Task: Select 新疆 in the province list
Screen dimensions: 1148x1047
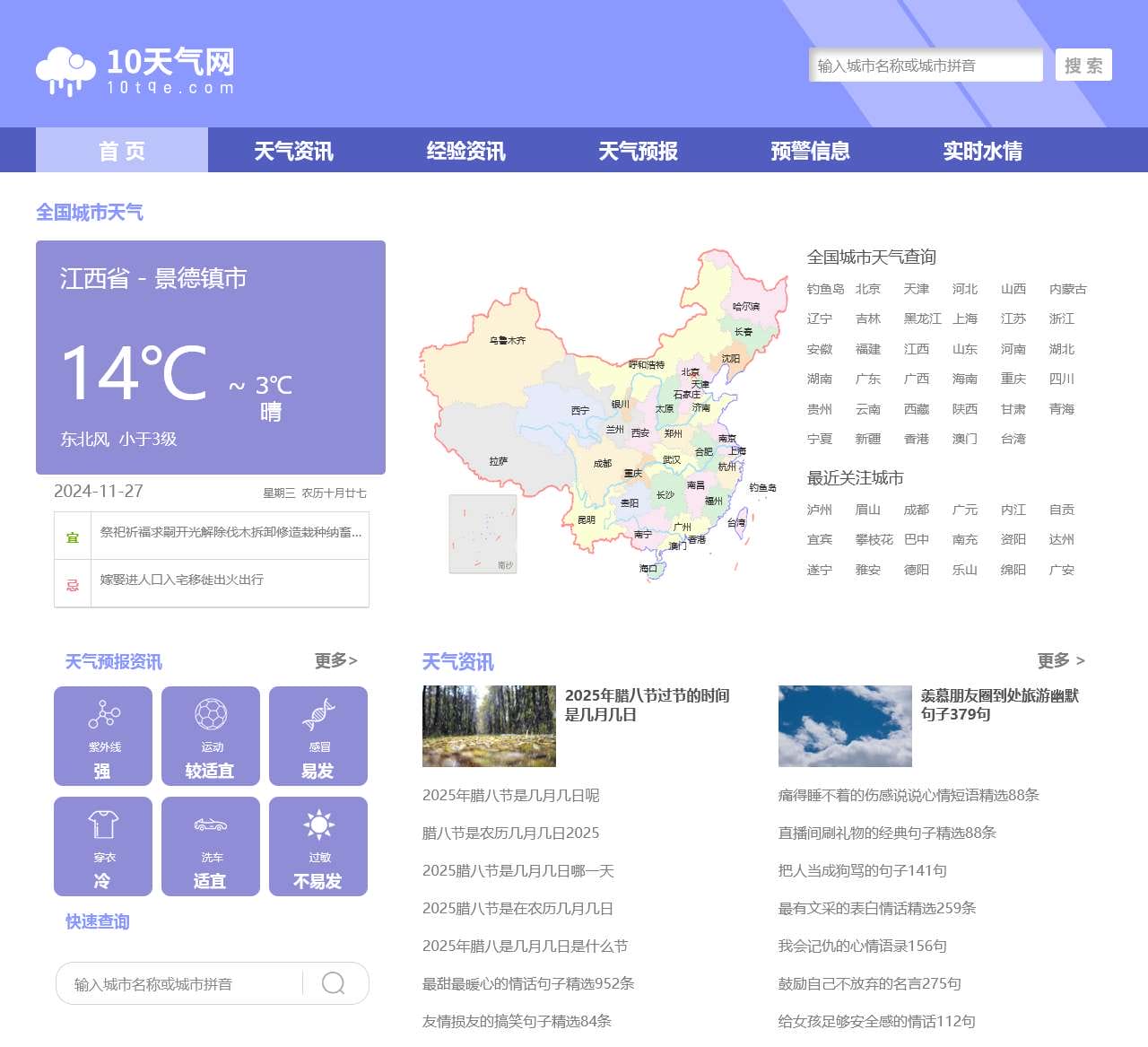Action: click(x=868, y=439)
